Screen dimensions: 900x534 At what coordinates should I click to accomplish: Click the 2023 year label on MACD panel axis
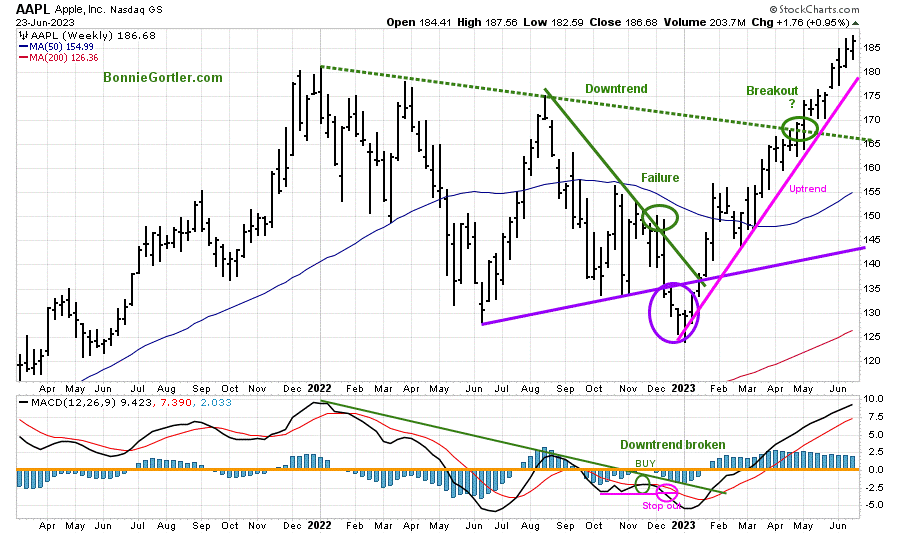[683, 525]
